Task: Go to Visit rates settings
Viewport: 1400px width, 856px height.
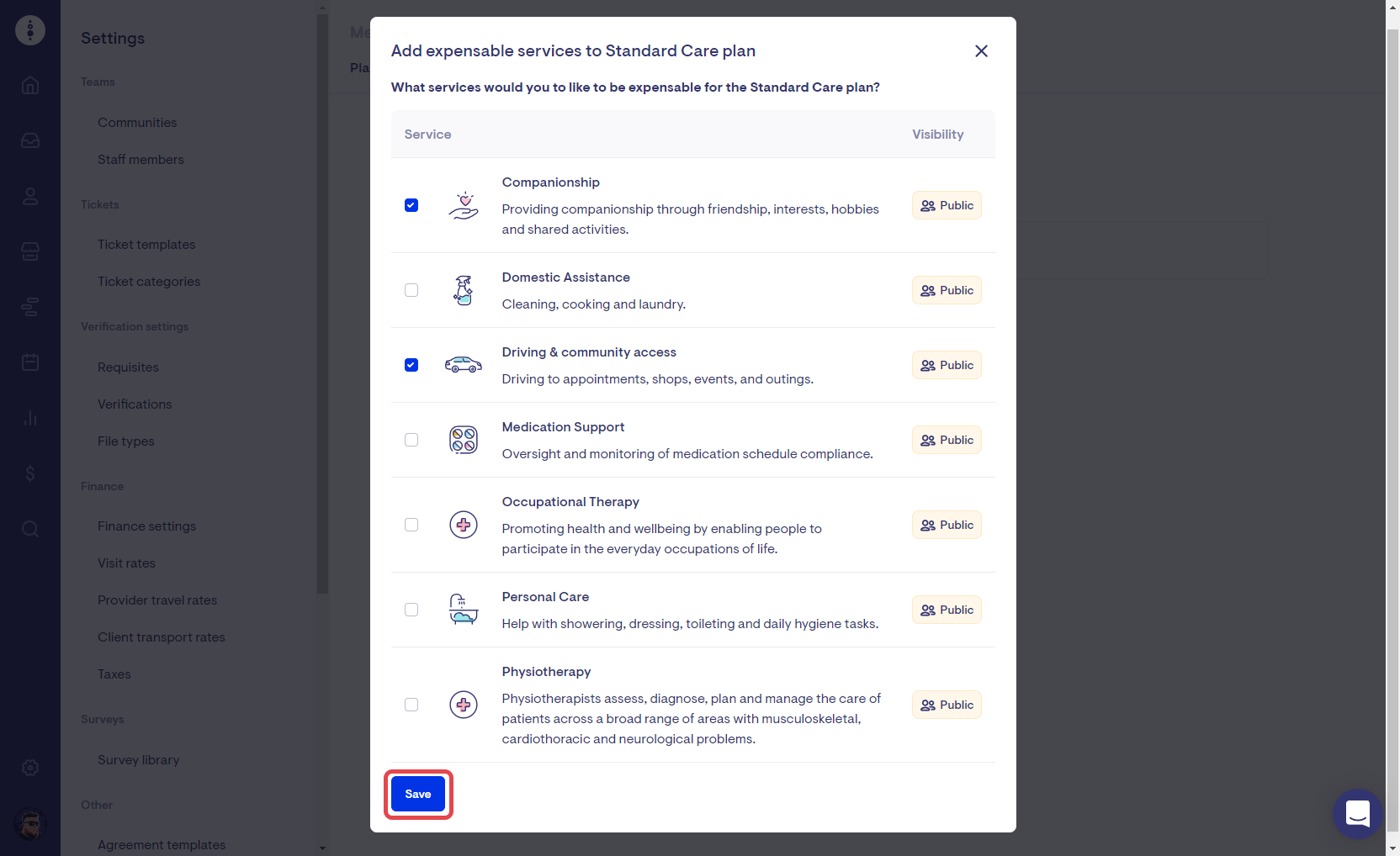Action: click(126, 563)
